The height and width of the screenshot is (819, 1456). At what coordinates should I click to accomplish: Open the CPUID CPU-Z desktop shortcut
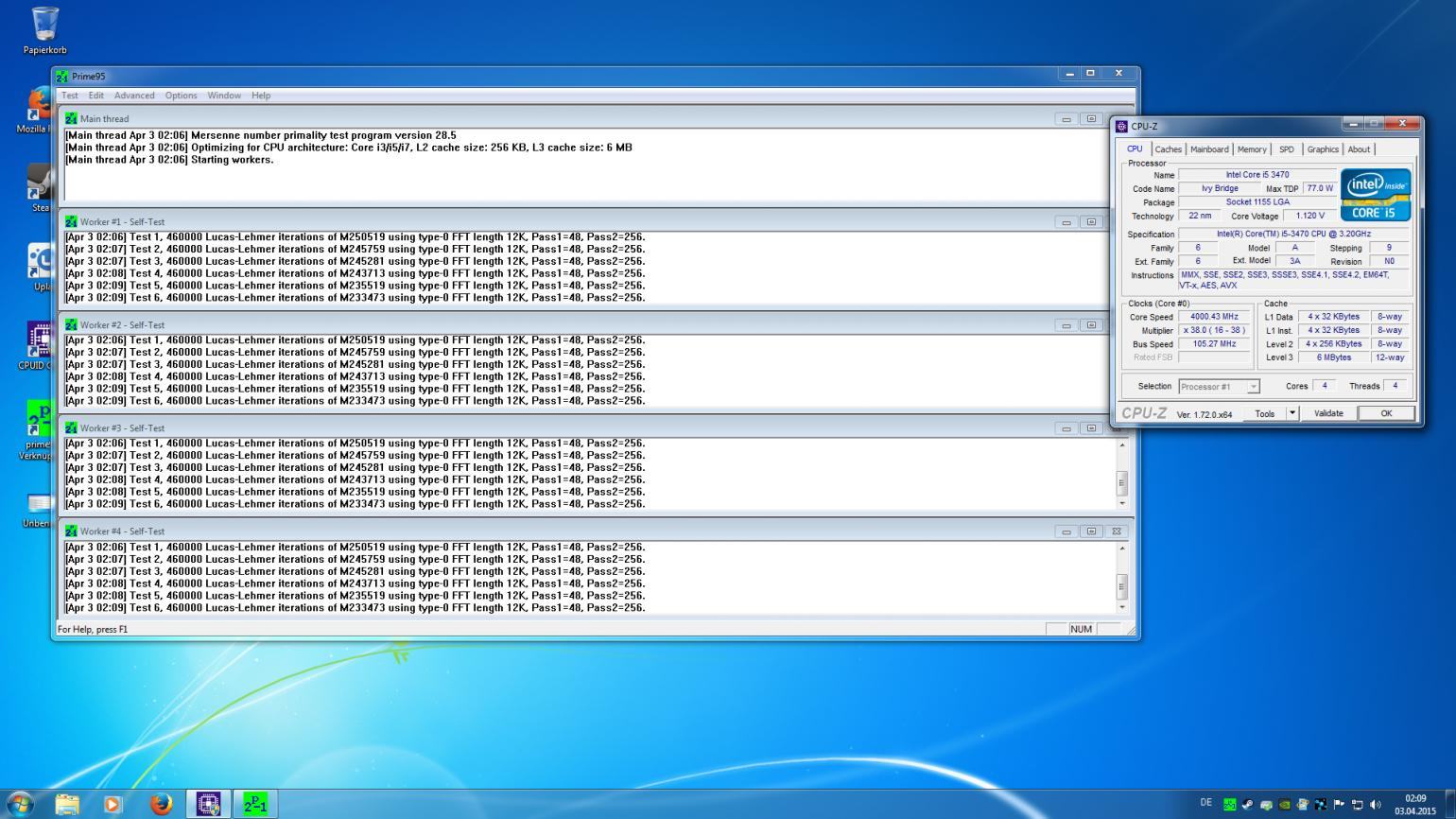38,345
